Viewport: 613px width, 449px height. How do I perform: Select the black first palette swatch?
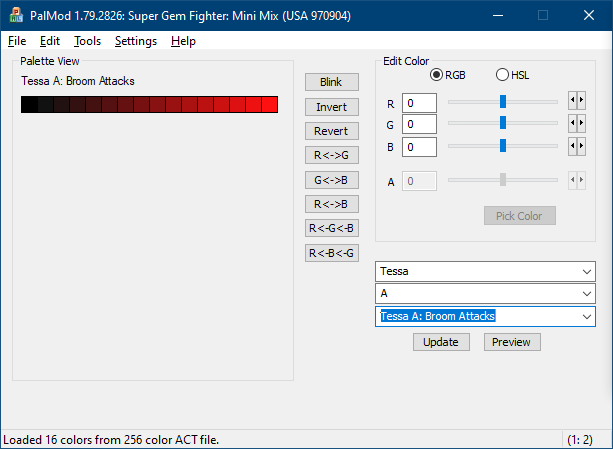(29, 105)
